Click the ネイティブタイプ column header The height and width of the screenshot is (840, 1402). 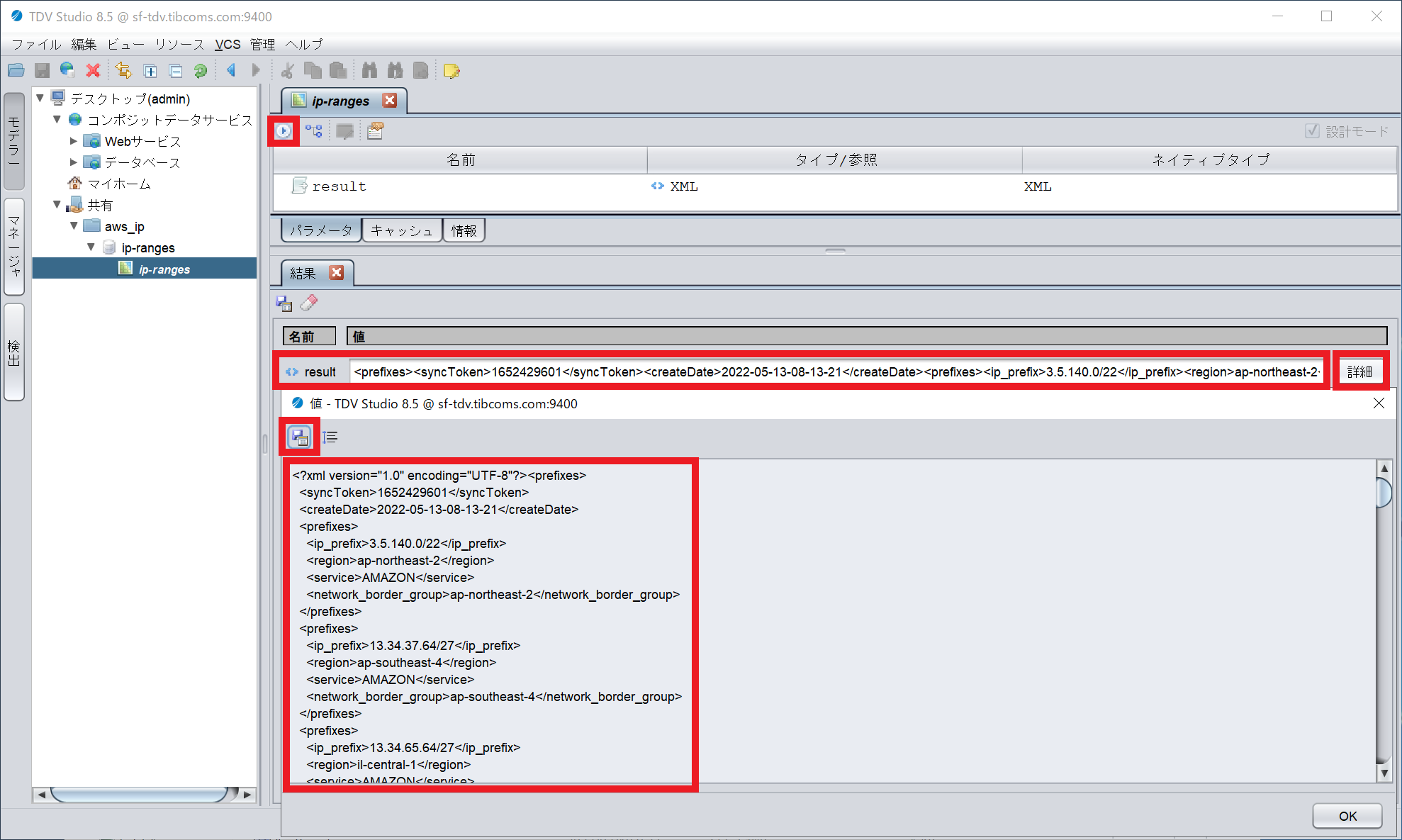point(1210,160)
